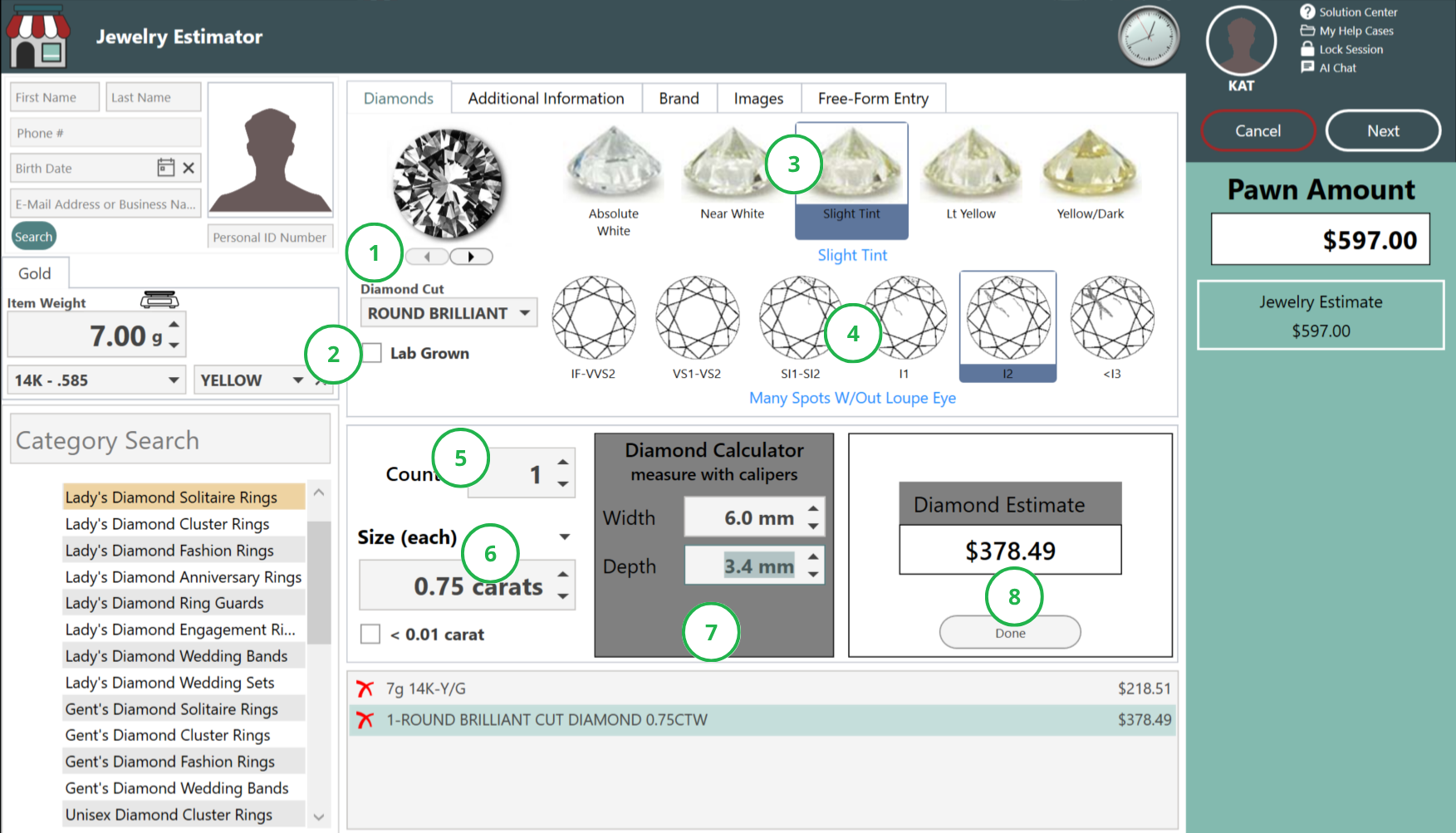Screen dimensions: 1456x833
Task: Select VS1-VS2 clarity grade
Action: click(697, 328)
